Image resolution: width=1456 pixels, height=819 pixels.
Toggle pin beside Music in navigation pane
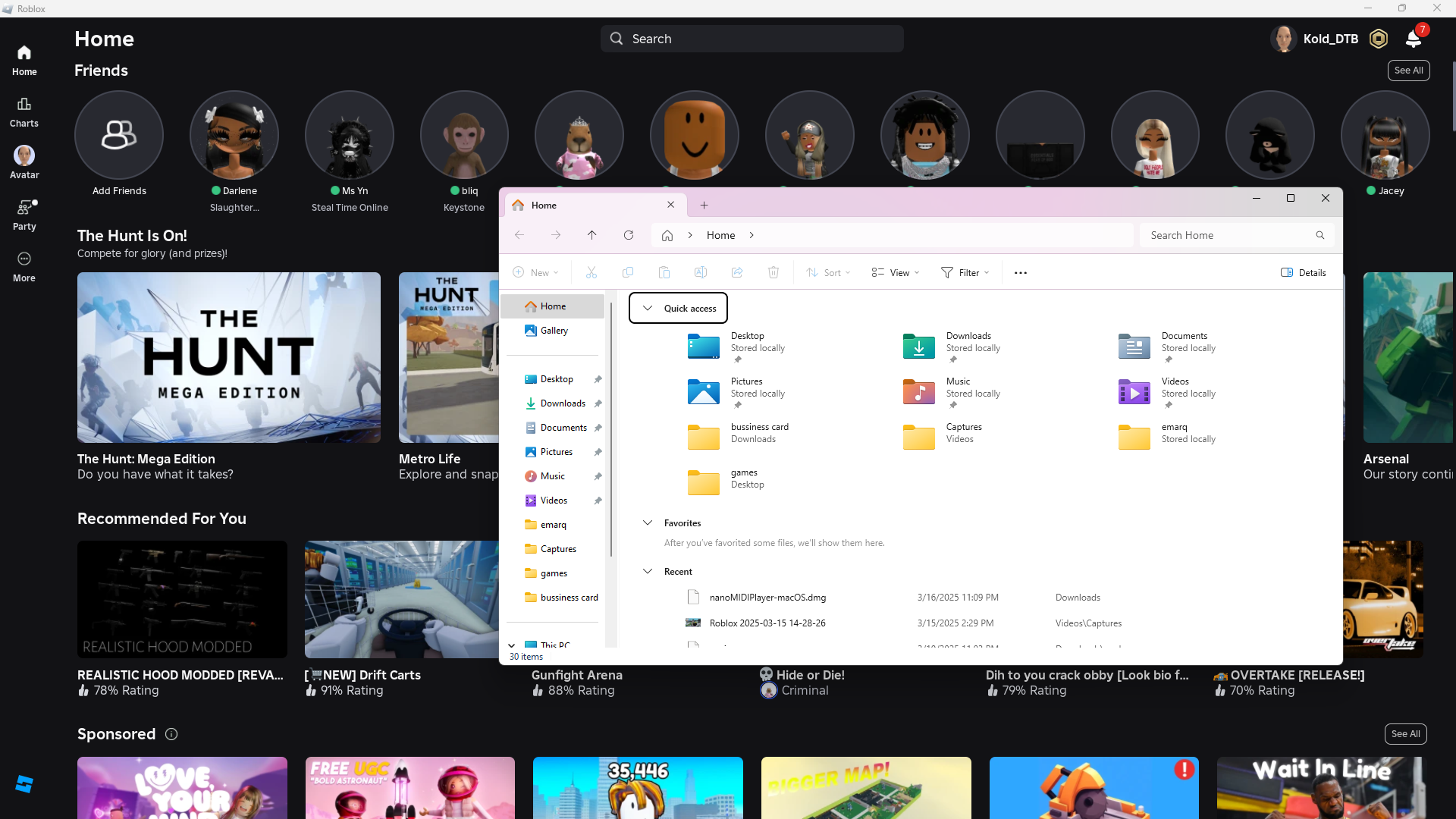pos(598,476)
